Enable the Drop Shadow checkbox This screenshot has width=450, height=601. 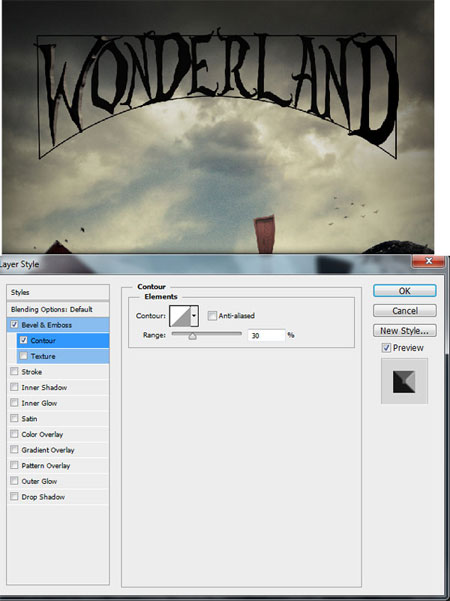(x=14, y=496)
